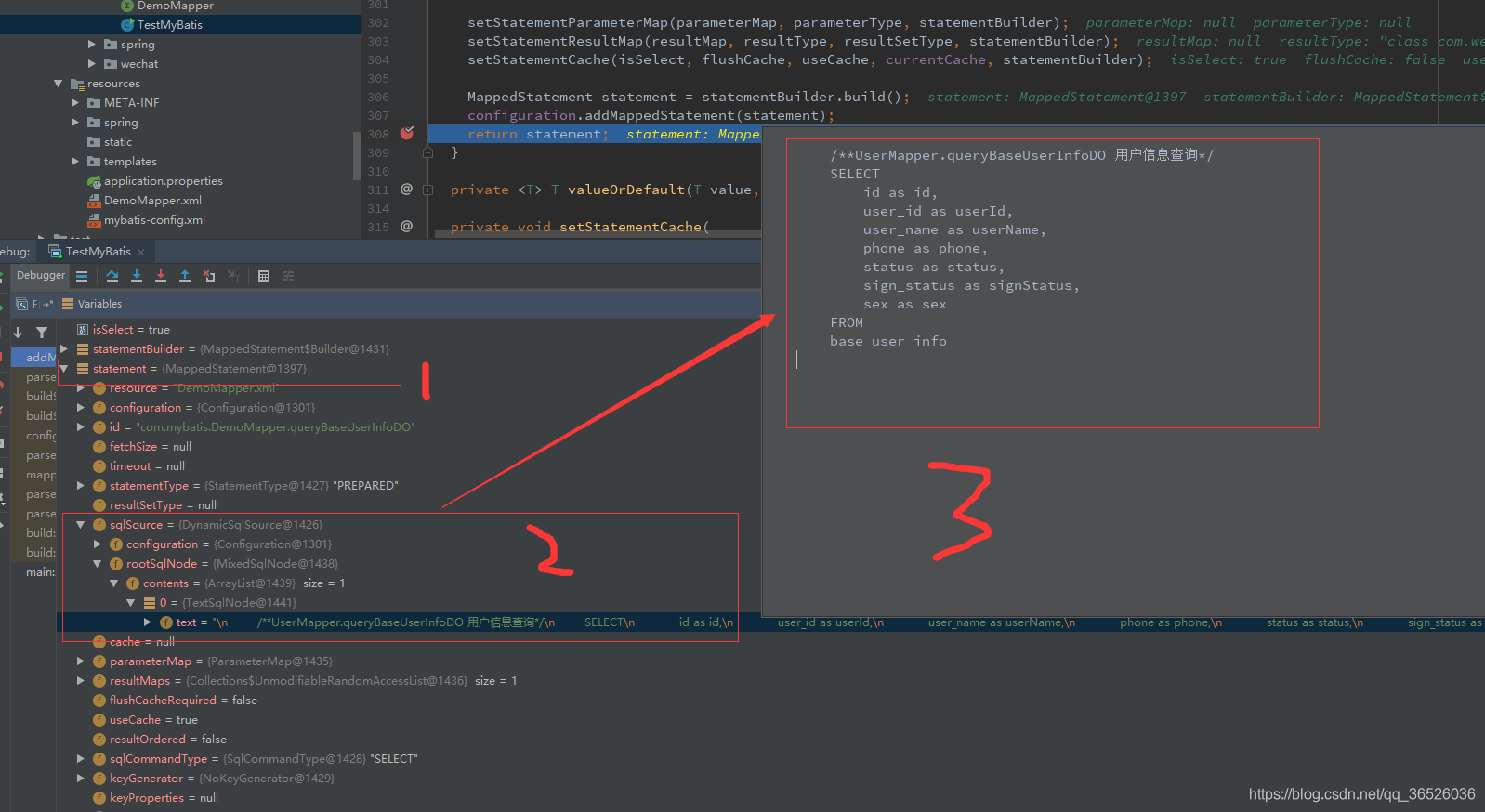Click the project tree vertical scrollbar
This screenshot has width=1485, height=812.
(x=356, y=155)
